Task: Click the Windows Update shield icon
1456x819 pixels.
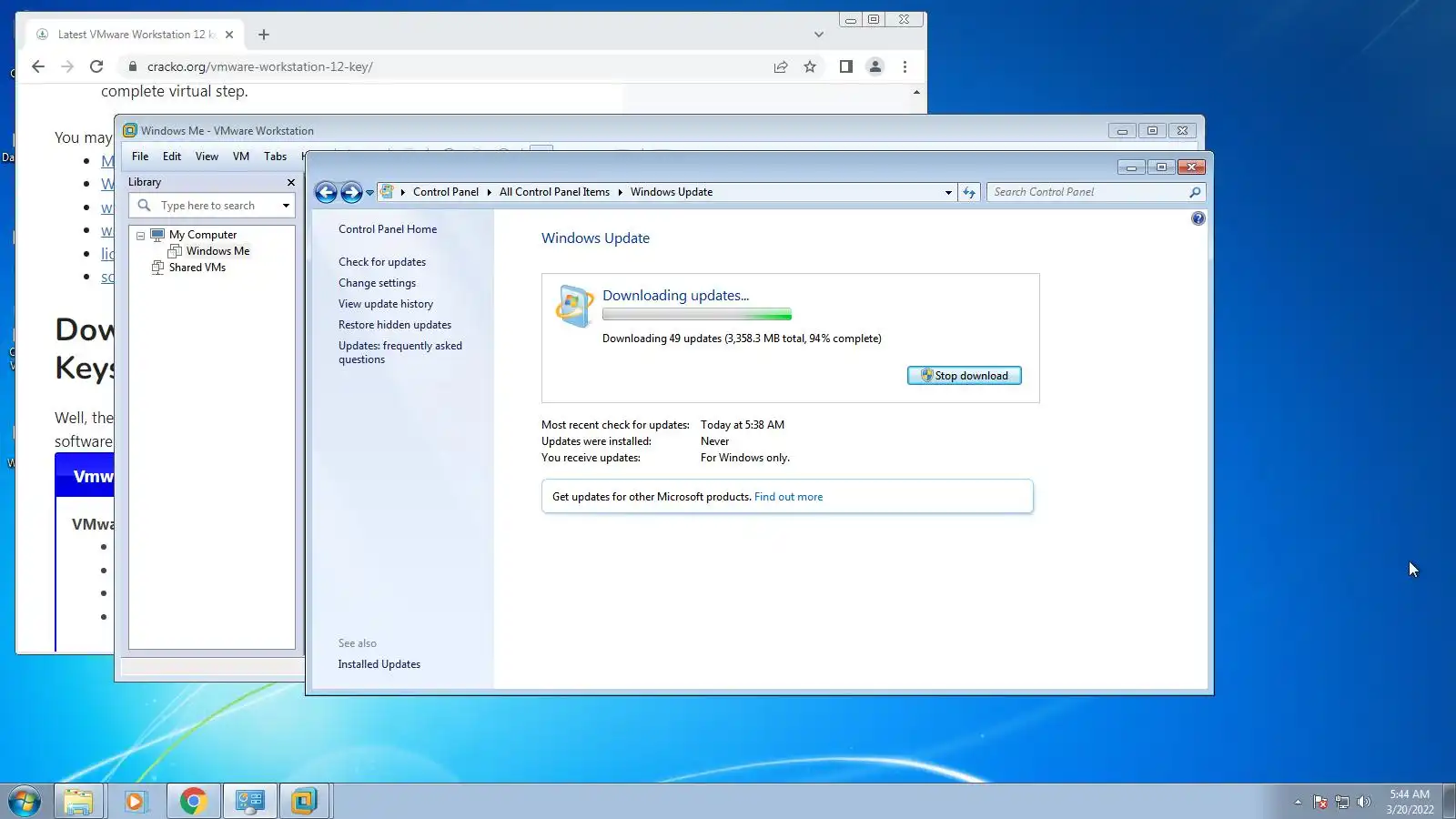Action: coord(574,306)
